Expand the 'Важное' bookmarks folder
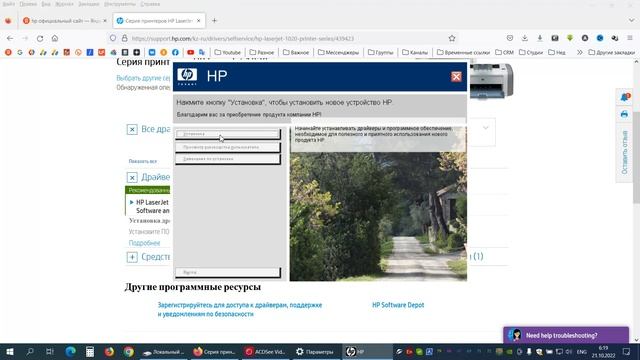 click(x=296, y=52)
